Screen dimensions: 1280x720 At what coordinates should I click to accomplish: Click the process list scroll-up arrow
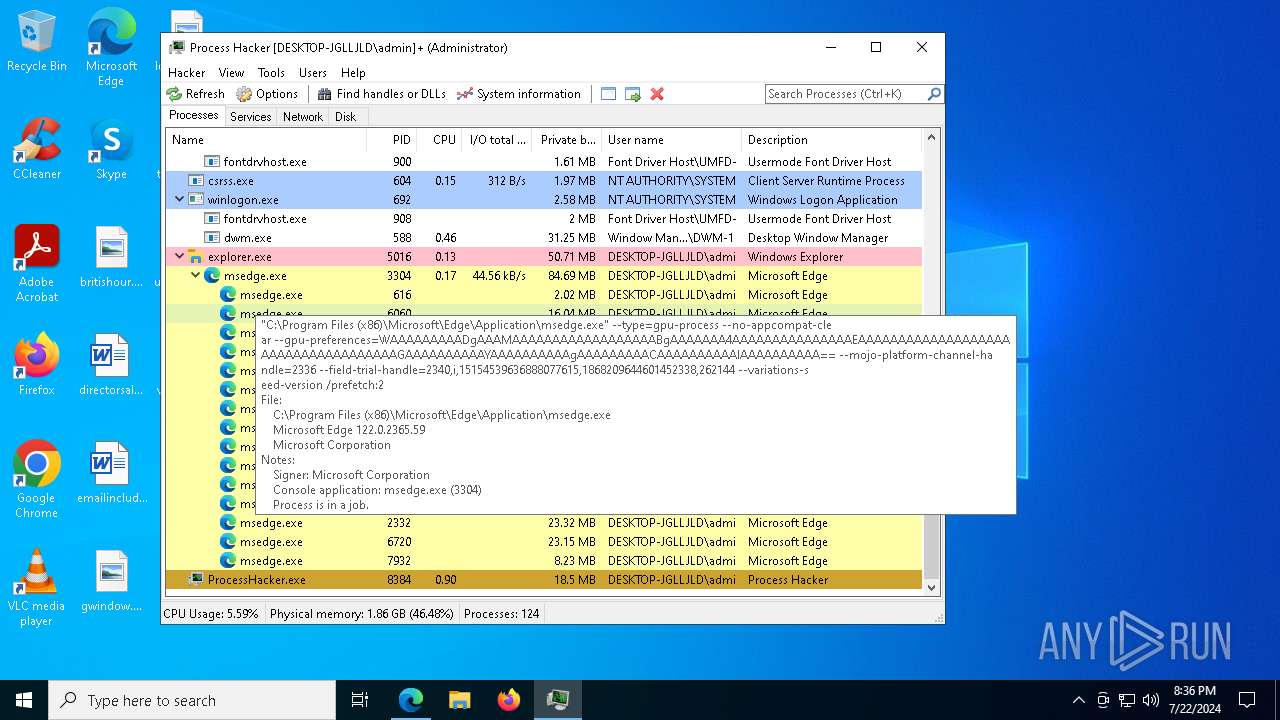click(x=931, y=138)
